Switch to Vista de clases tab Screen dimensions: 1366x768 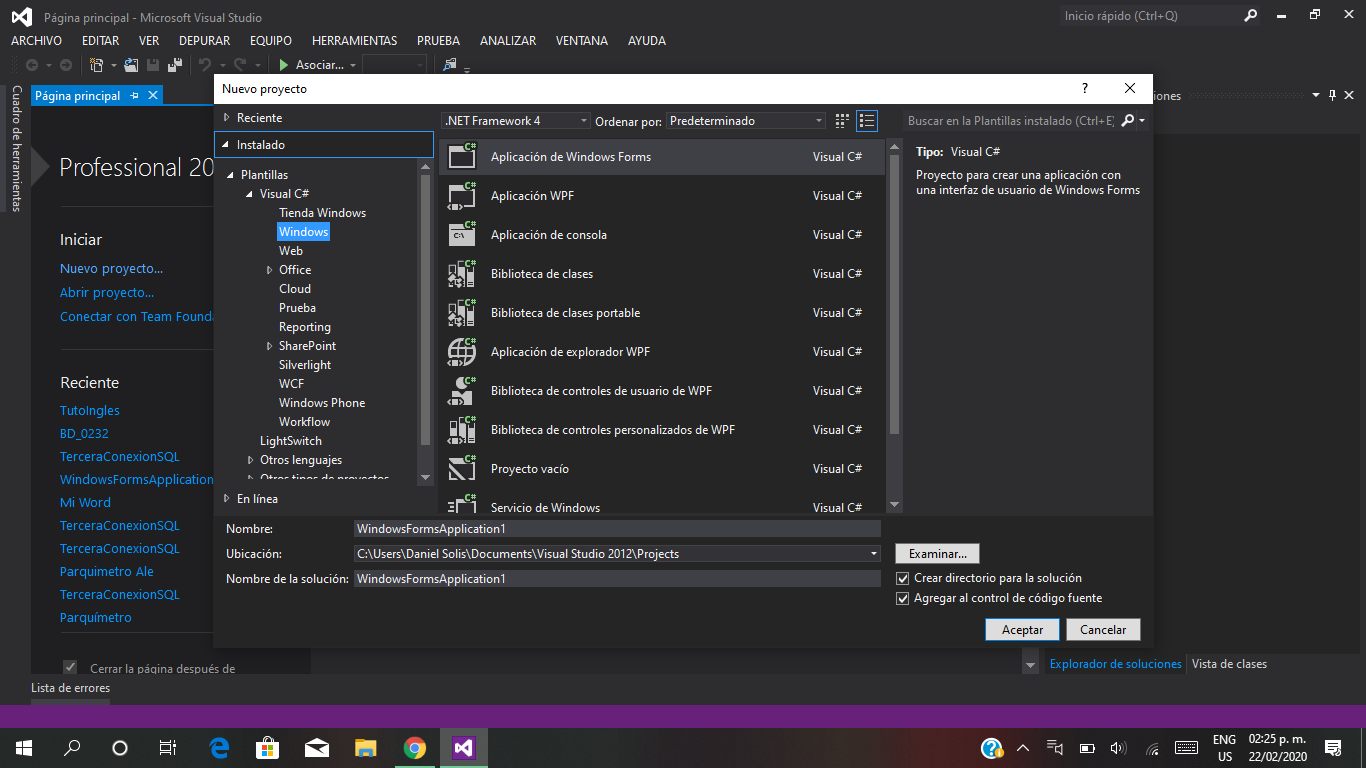[1229, 664]
